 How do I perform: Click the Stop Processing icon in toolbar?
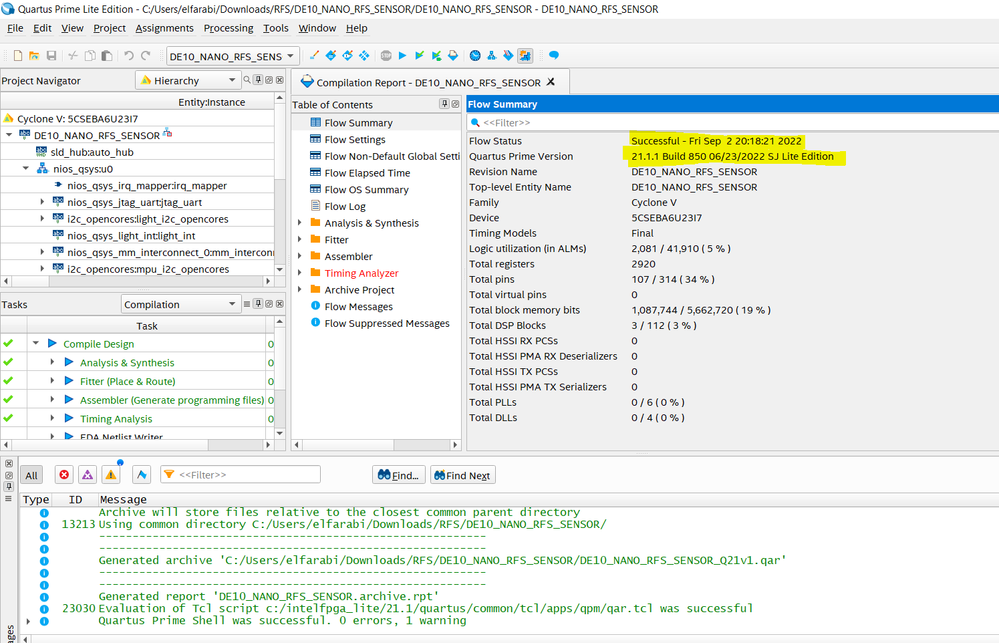[386, 56]
